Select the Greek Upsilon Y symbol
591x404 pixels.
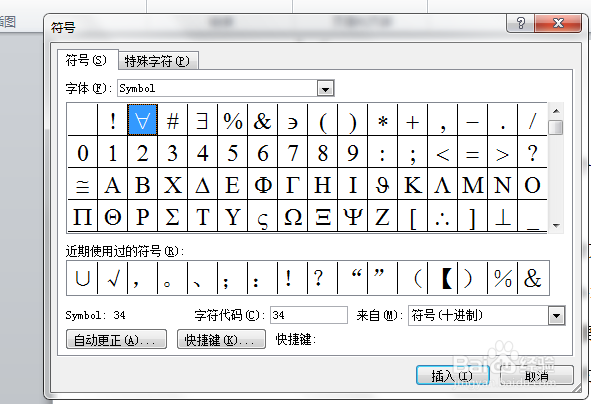233,216
